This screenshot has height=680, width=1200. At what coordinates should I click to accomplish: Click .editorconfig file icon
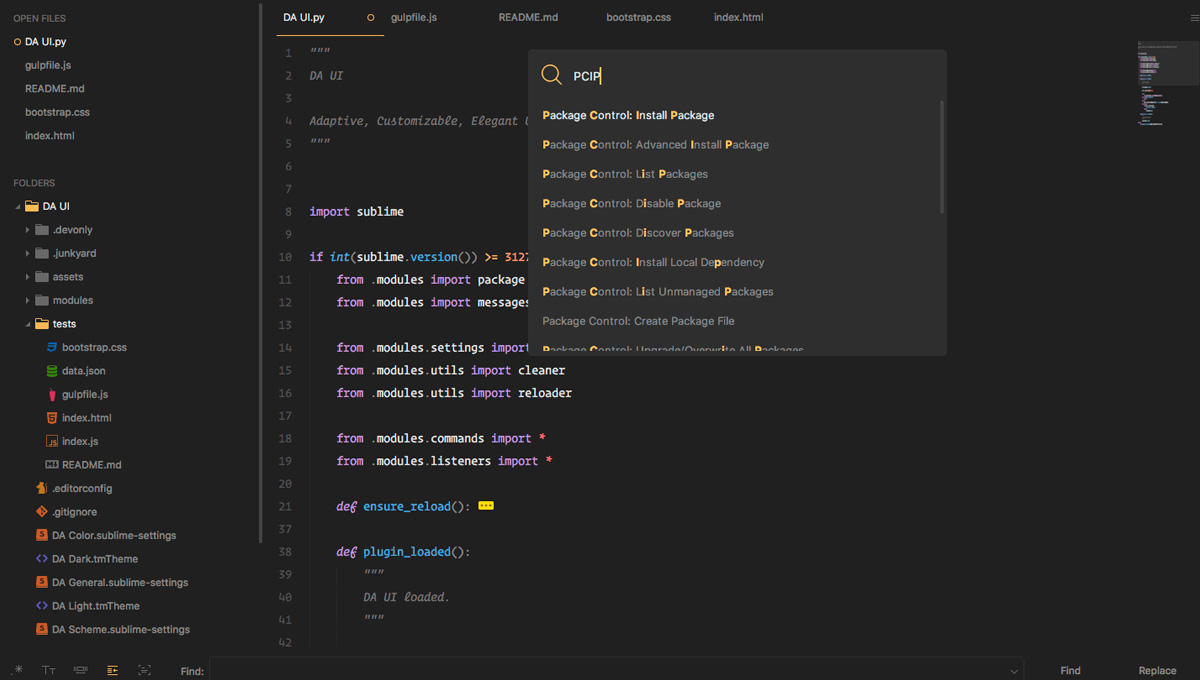tap(42, 488)
